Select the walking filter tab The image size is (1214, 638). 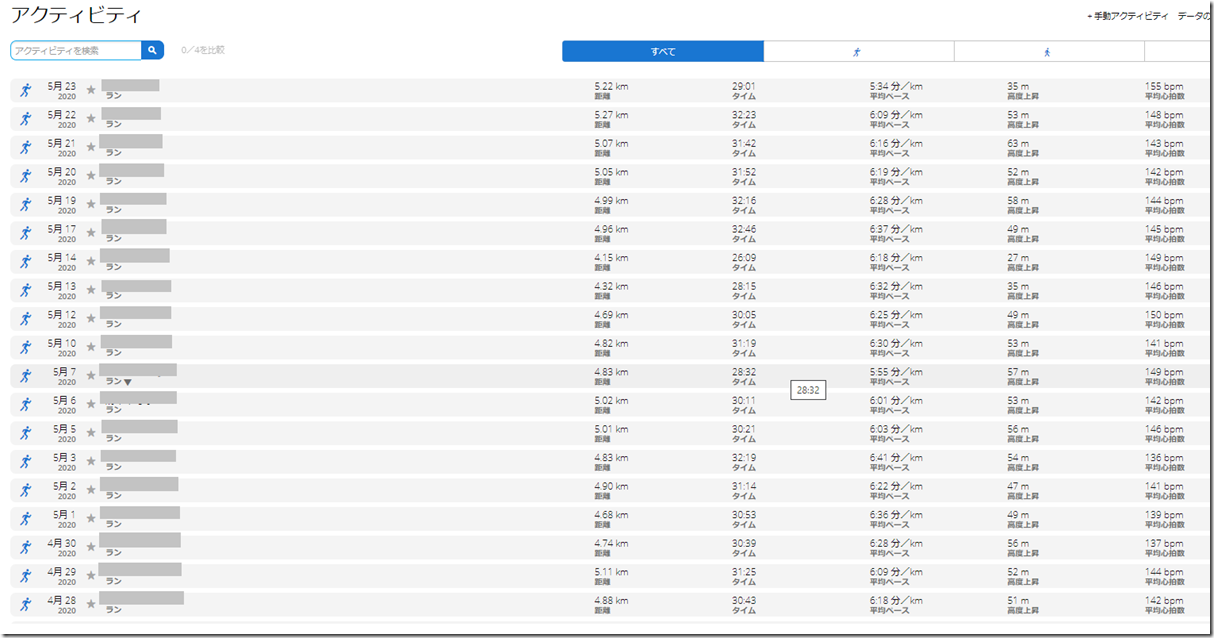pyautogui.click(x=1047, y=51)
